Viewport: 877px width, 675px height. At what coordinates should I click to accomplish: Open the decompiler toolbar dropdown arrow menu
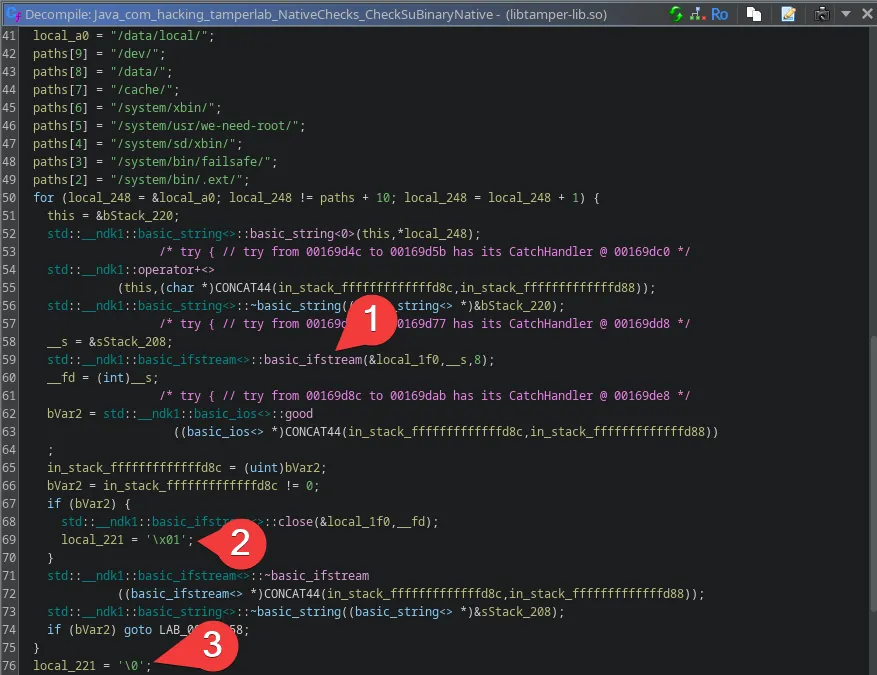[845, 14]
